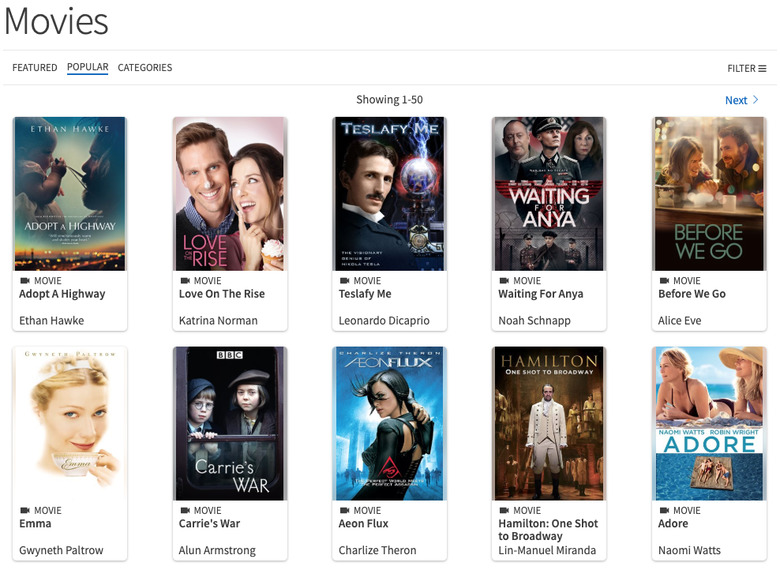Viewport: 780px width, 570px height.
Task: Open the Carrie's War poster
Action: pos(230,424)
